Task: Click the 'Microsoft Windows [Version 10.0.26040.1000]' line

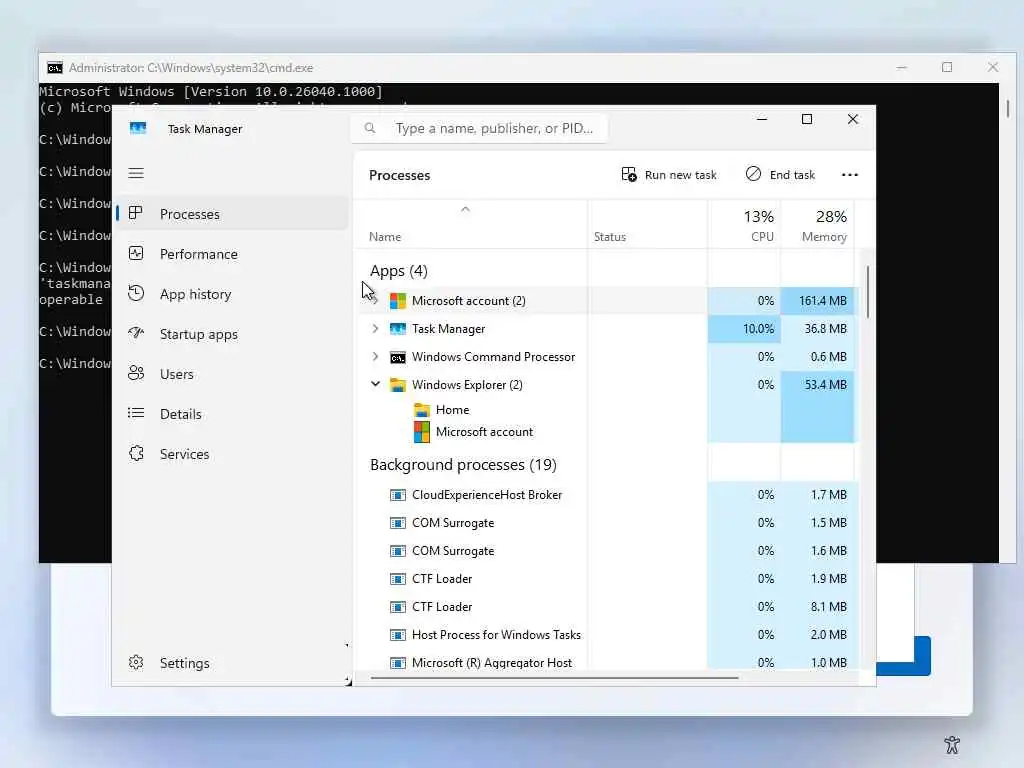Action: (210, 91)
